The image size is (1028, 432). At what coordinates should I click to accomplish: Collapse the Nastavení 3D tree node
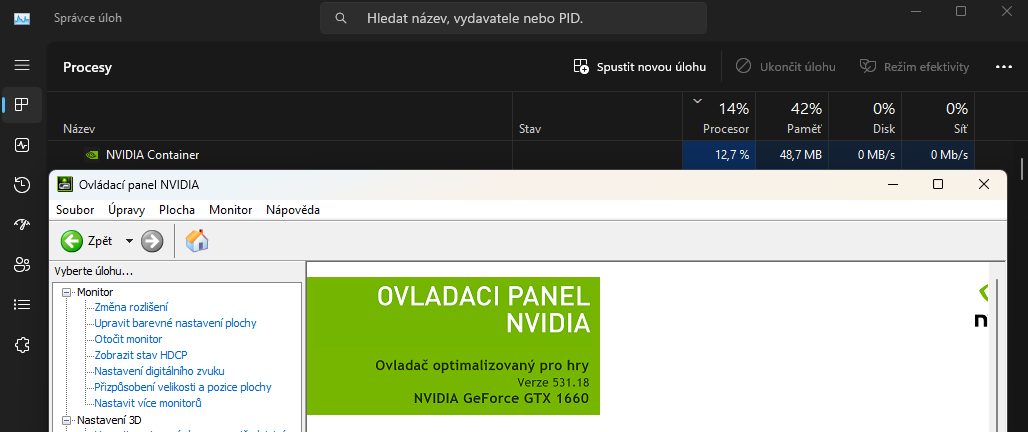coord(67,420)
